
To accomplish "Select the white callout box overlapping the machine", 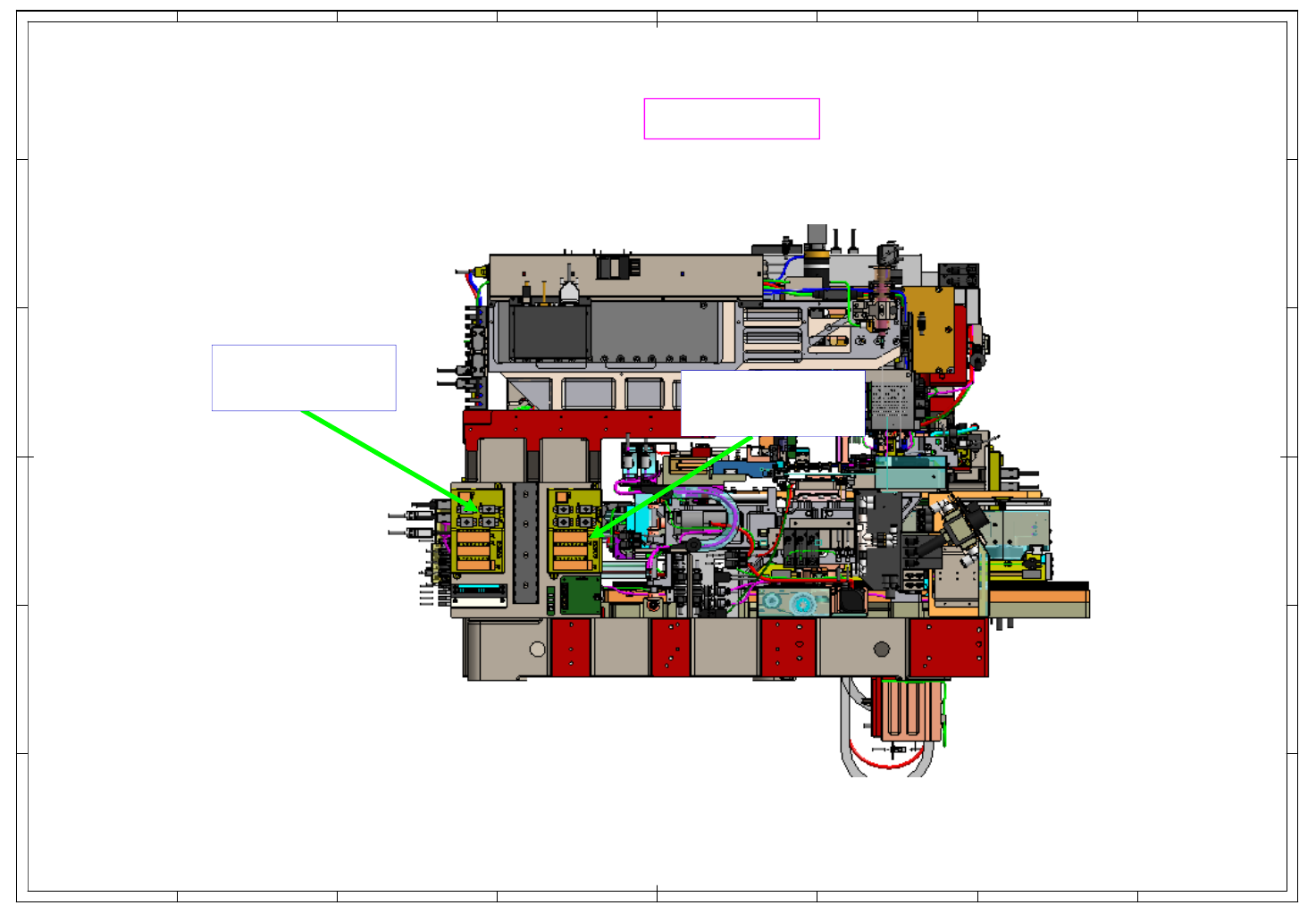I will (x=773, y=403).
